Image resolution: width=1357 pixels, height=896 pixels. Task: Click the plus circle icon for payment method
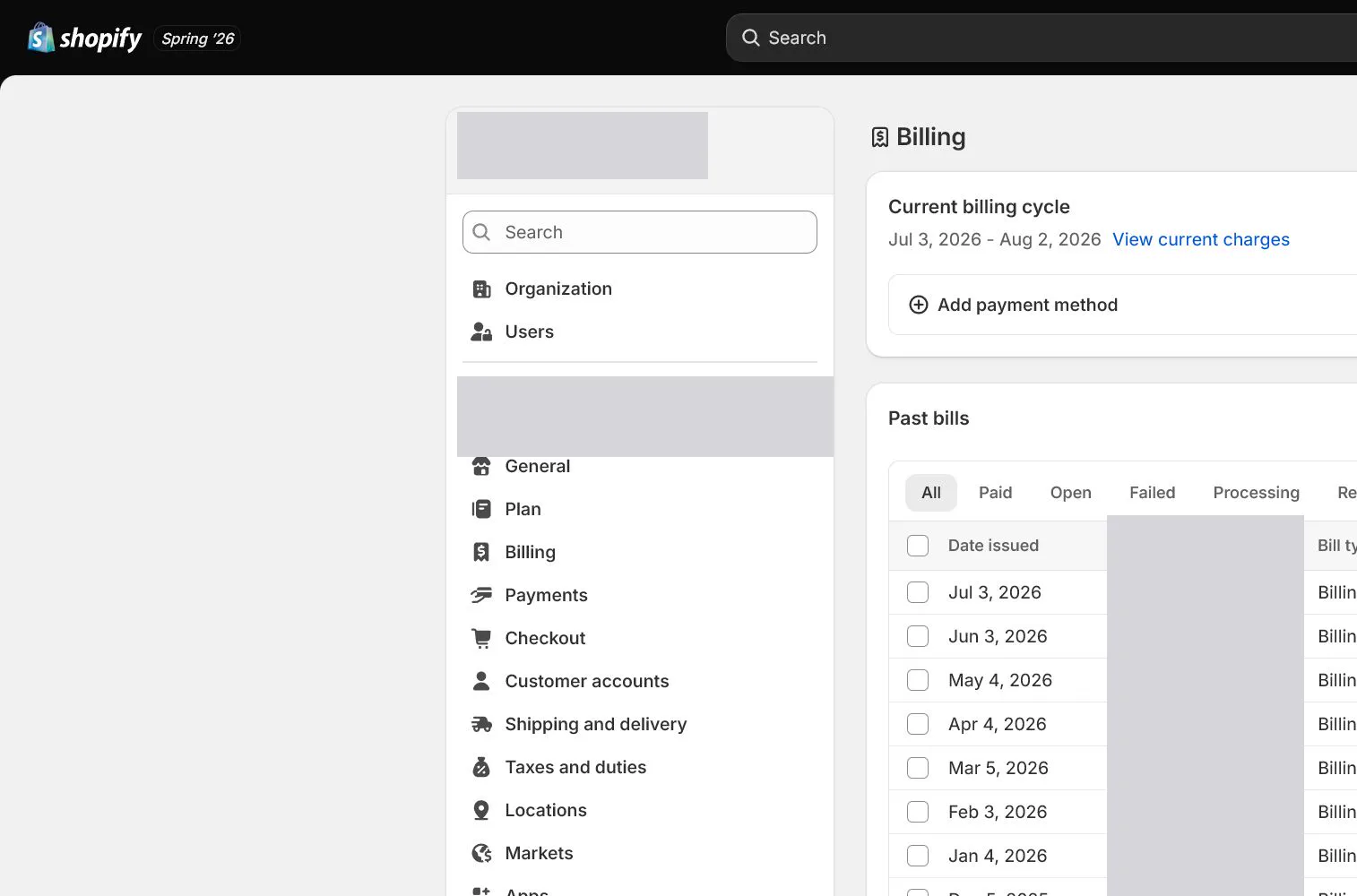919,305
